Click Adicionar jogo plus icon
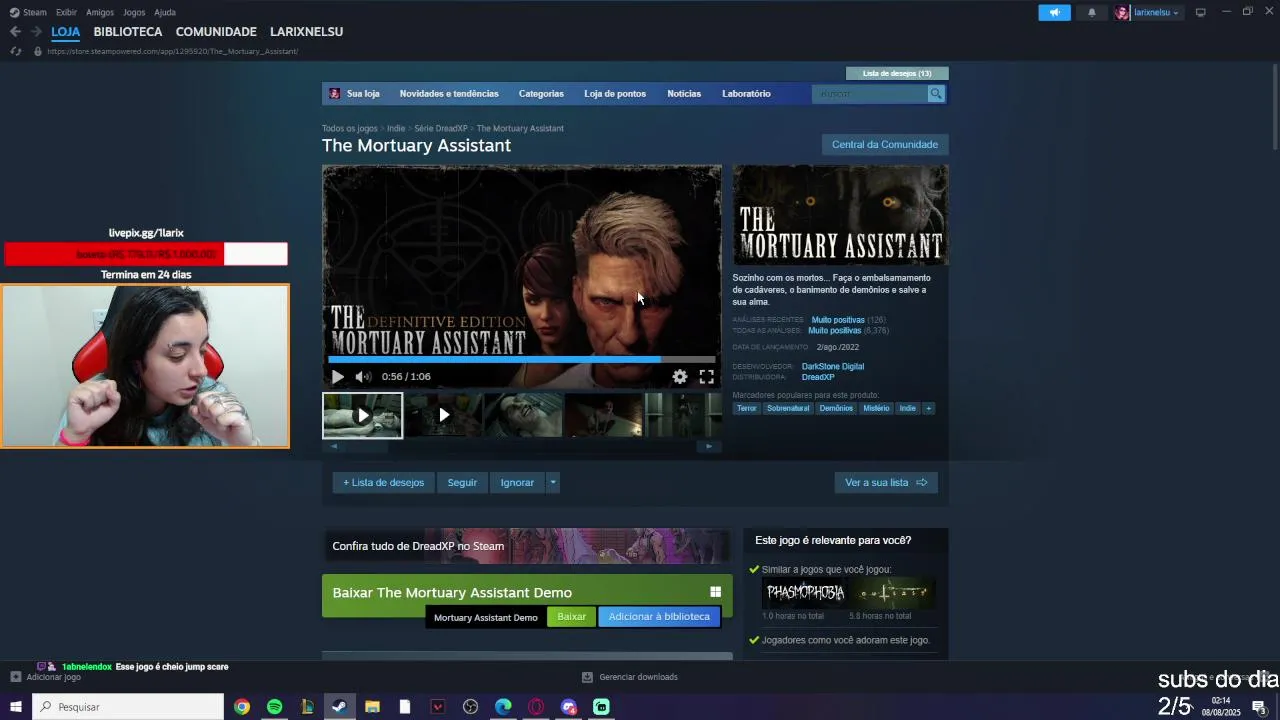 click(x=15, y=677)
